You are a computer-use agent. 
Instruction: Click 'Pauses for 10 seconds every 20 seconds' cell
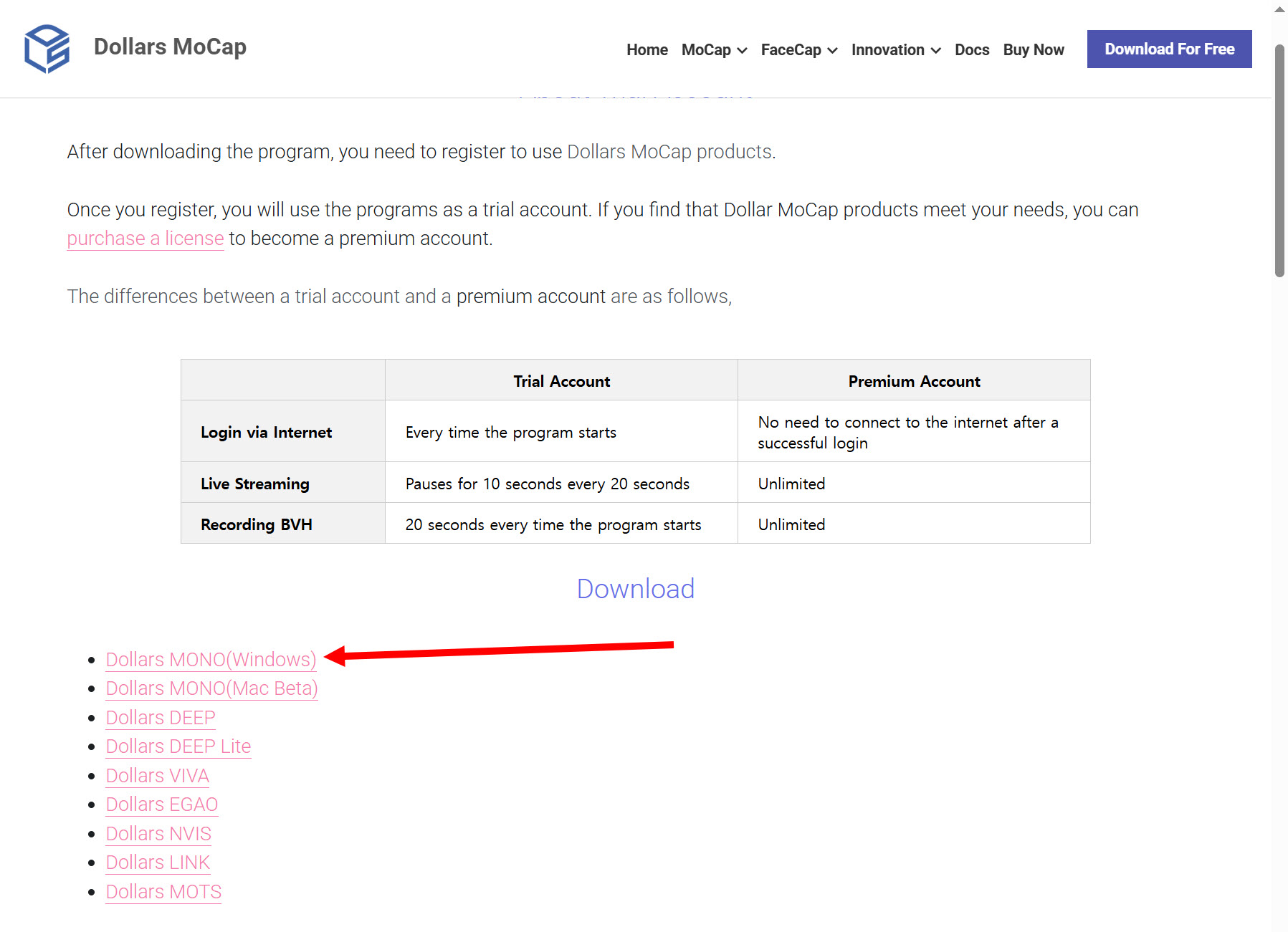coord(561,483)
